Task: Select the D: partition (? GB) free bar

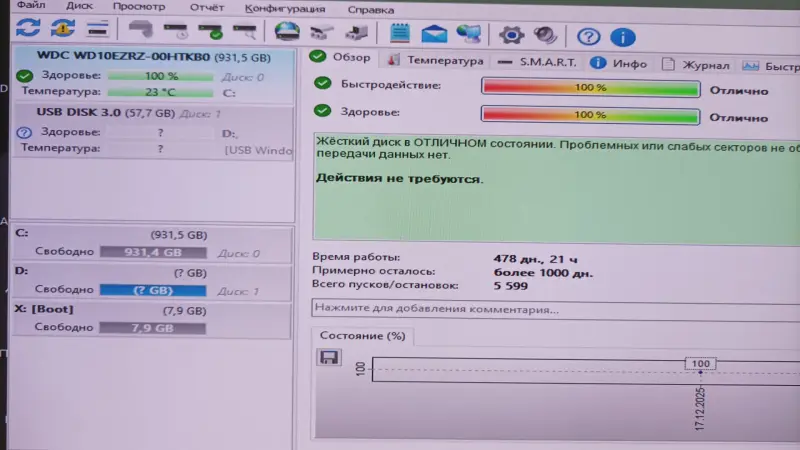Action: click(153, 290)
